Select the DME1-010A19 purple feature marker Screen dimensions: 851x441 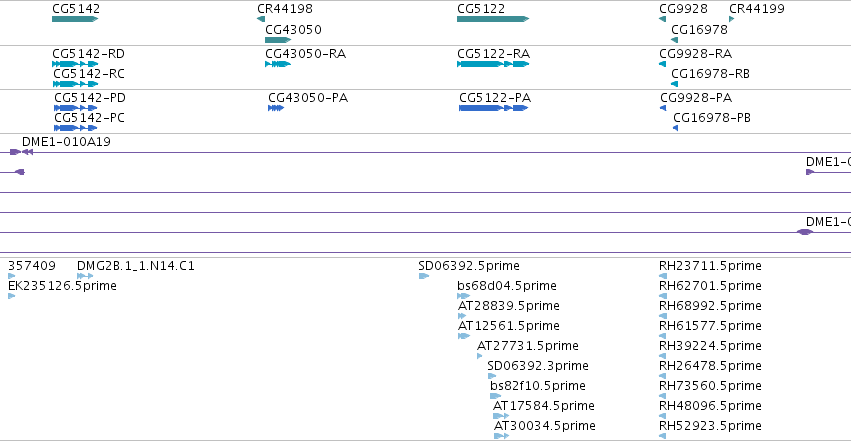(22, 152)
